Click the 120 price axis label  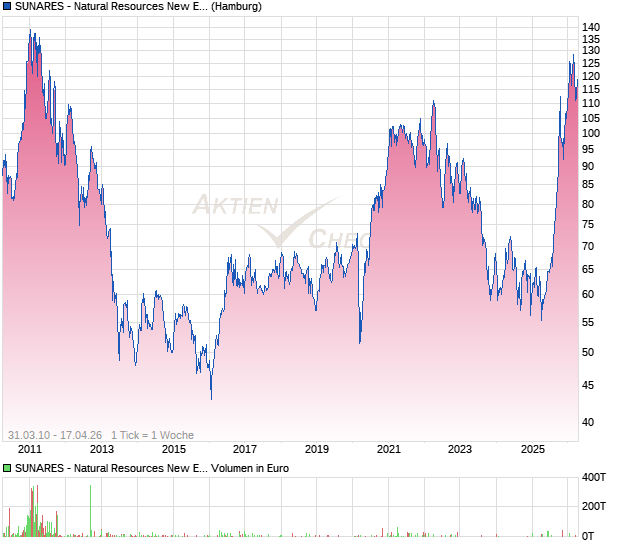pos(591,76)
